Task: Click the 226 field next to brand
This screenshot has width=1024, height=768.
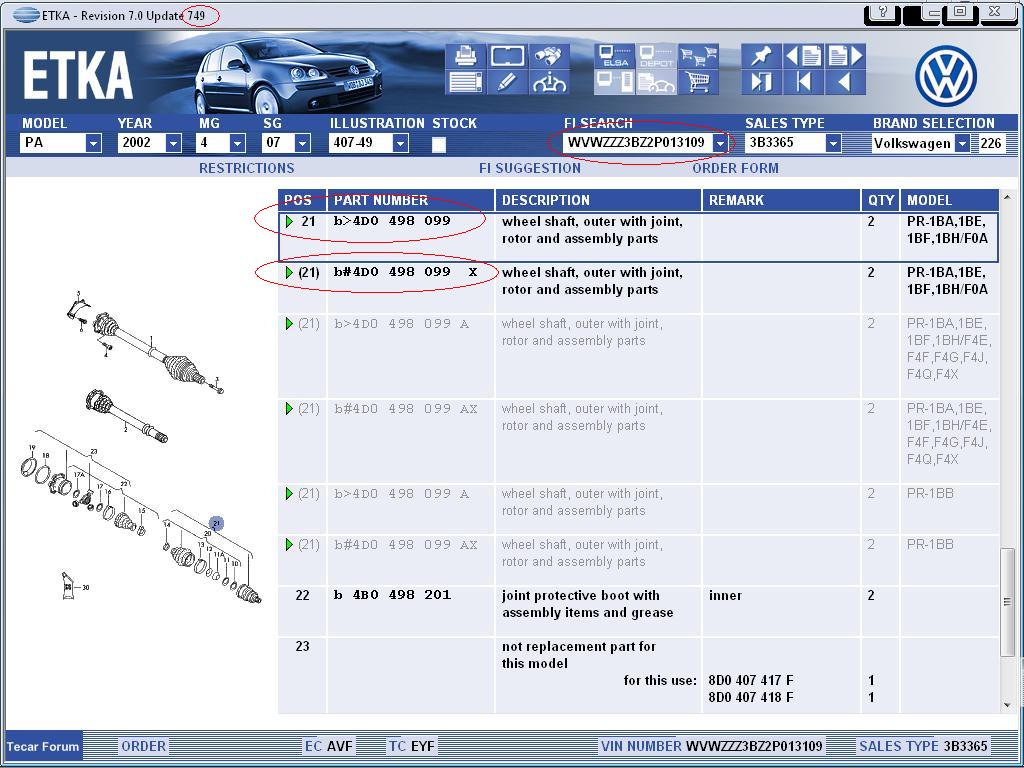Action: coord(991,143)
